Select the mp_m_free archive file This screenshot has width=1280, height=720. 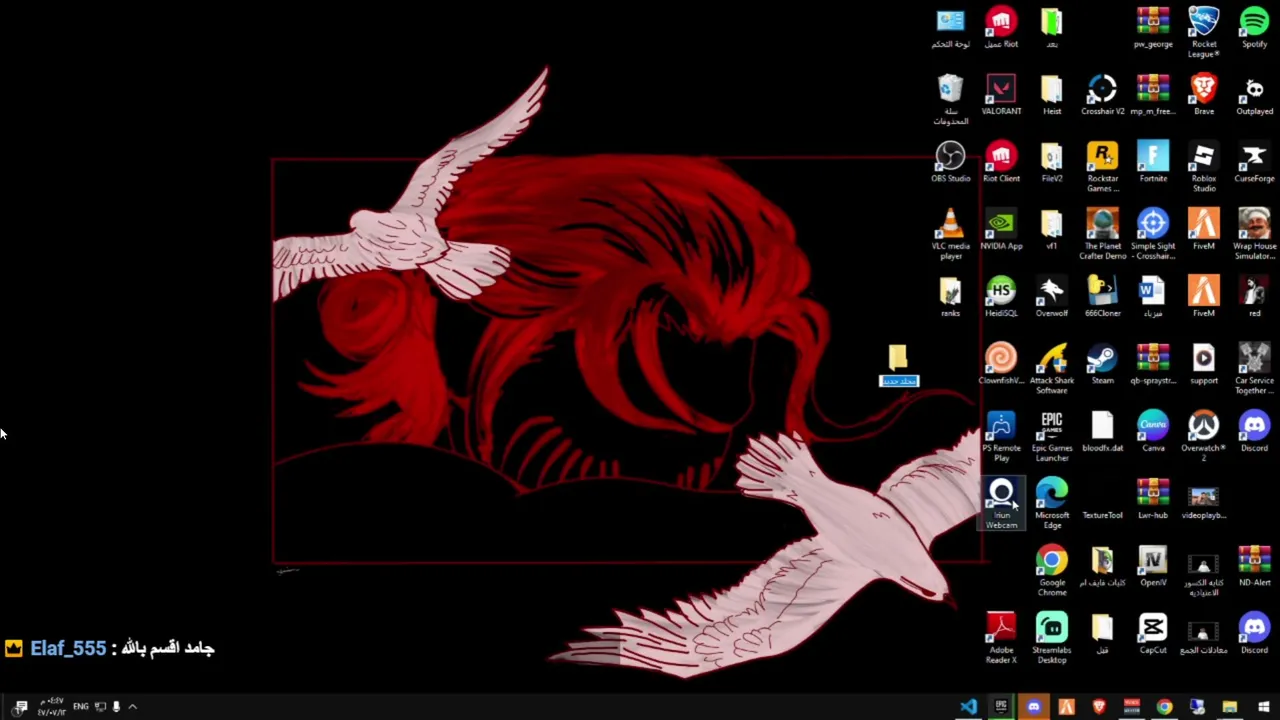click(x=1153, y=96)
